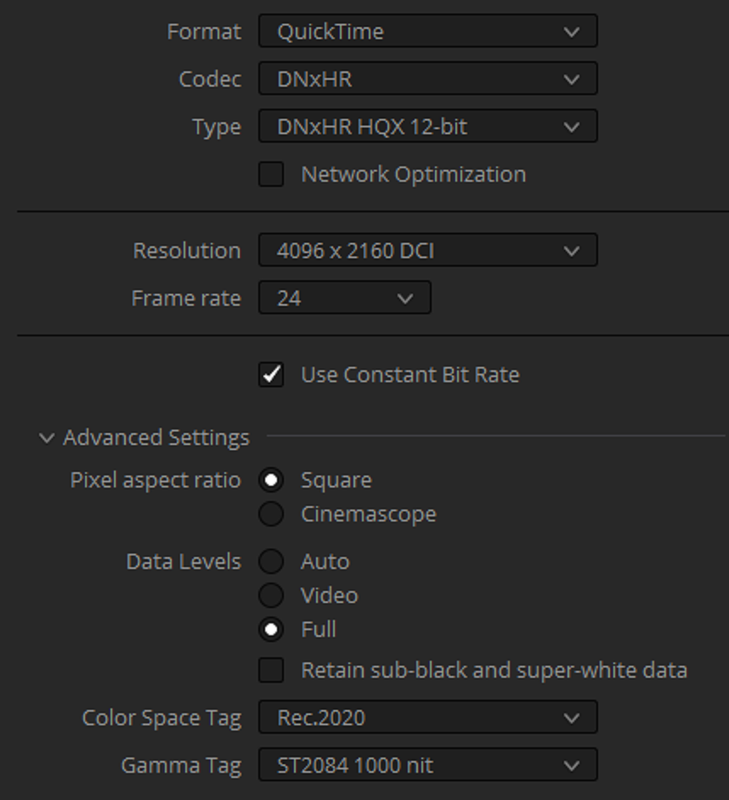Open the Color Space Tag dropdown Rec.2020
729x800 pixels.
[428, 717]
